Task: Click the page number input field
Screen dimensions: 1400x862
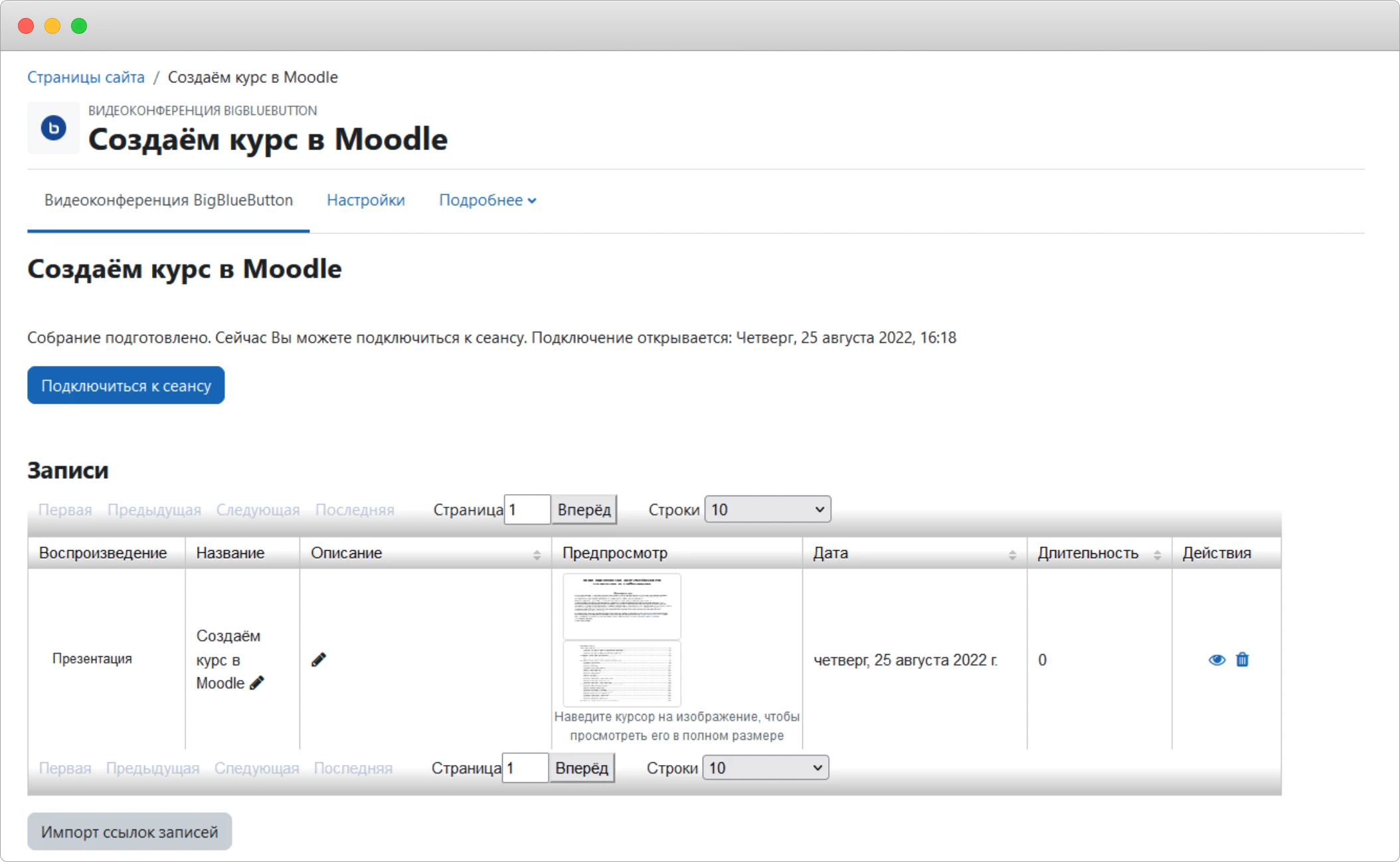Action: (x=527, y=509)
